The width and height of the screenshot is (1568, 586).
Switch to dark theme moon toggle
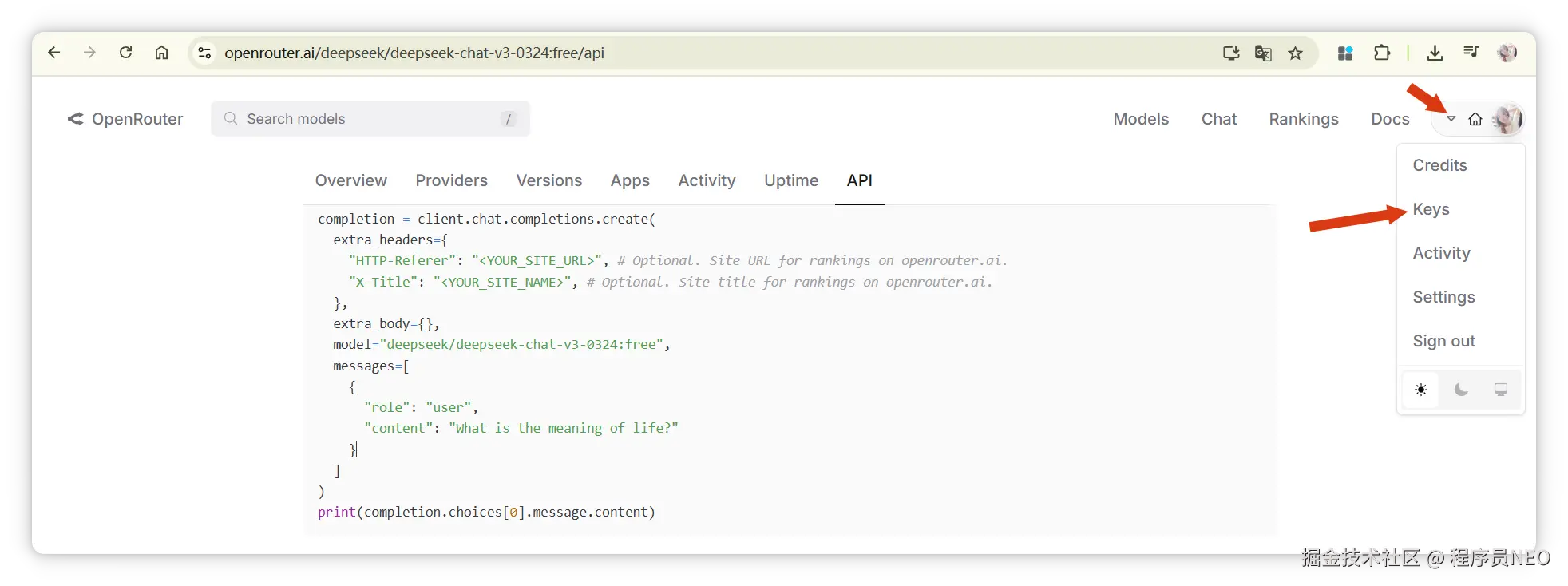(x=1461, y=390)
